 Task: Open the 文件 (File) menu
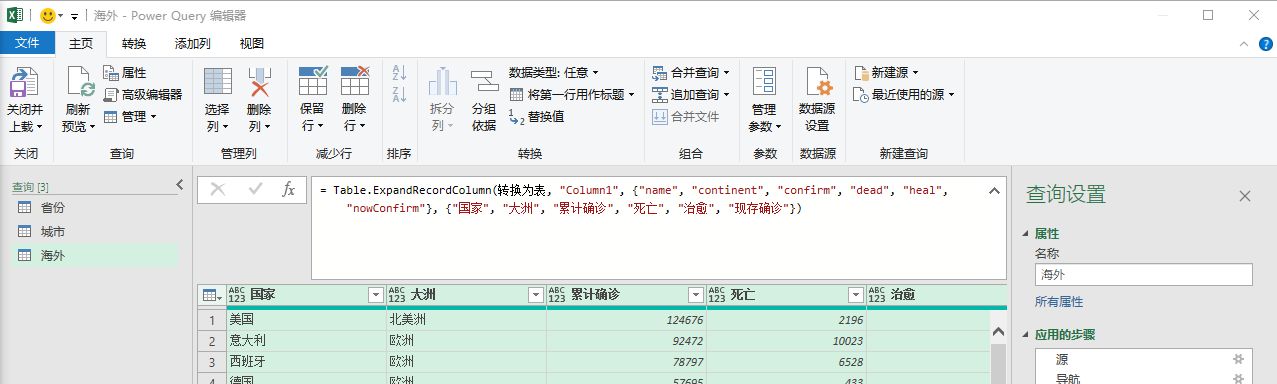[x=27, y=43]
